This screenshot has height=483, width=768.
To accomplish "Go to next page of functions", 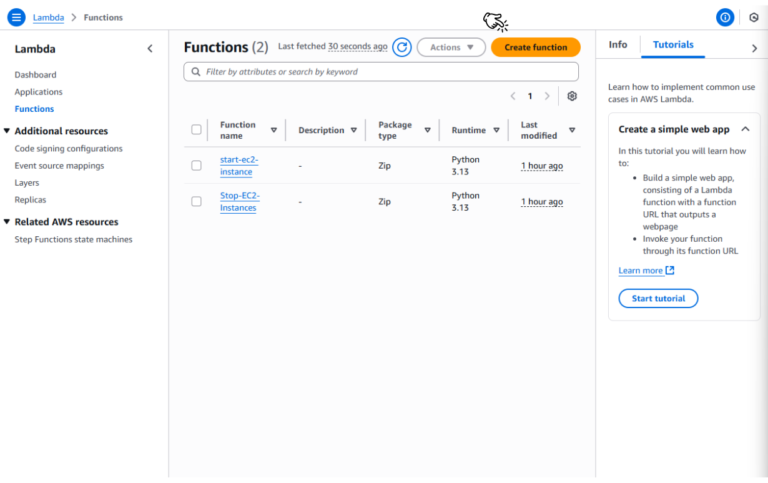I will pos(547,96).
